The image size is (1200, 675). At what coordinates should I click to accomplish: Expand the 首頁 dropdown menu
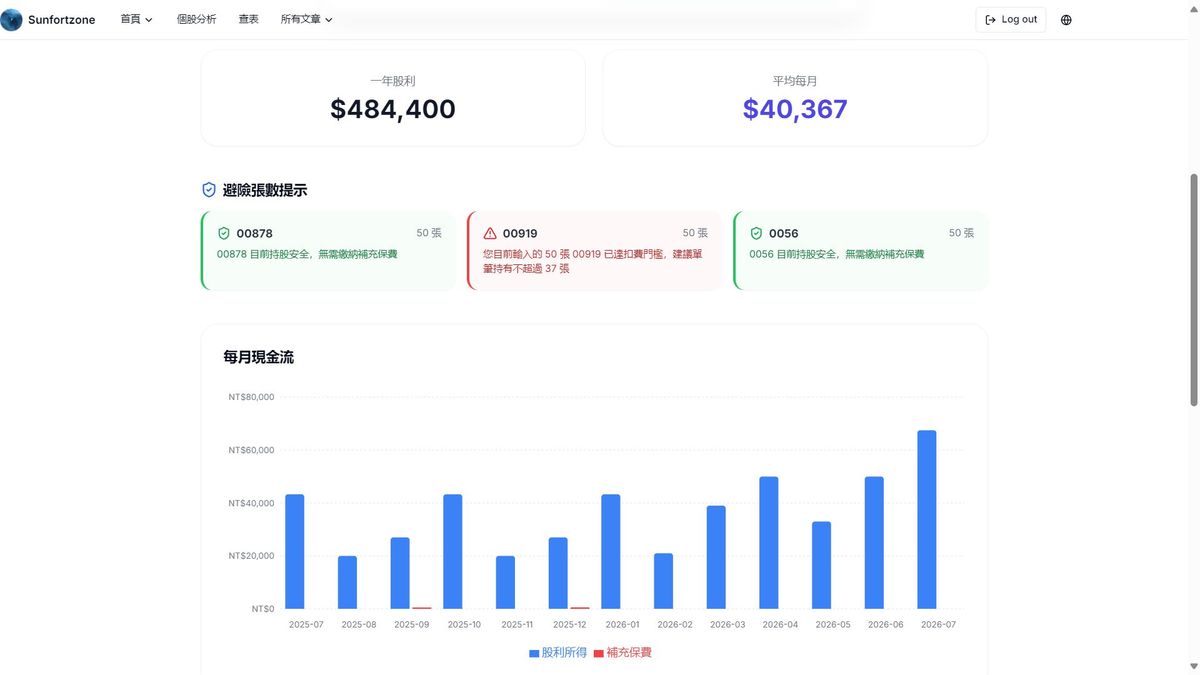pyautogui.click(x=136, y=19)
